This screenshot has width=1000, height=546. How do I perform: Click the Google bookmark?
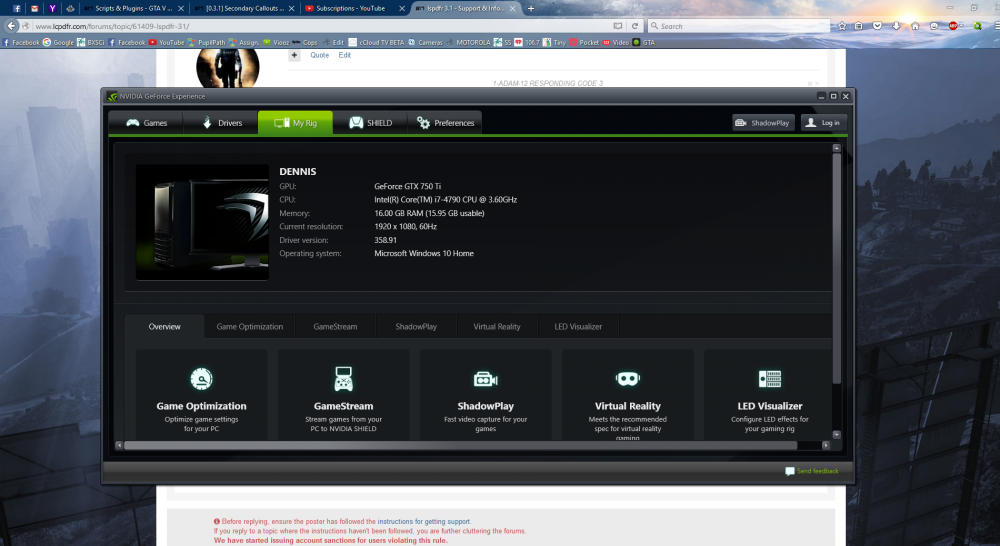click(x=58, y=42)
